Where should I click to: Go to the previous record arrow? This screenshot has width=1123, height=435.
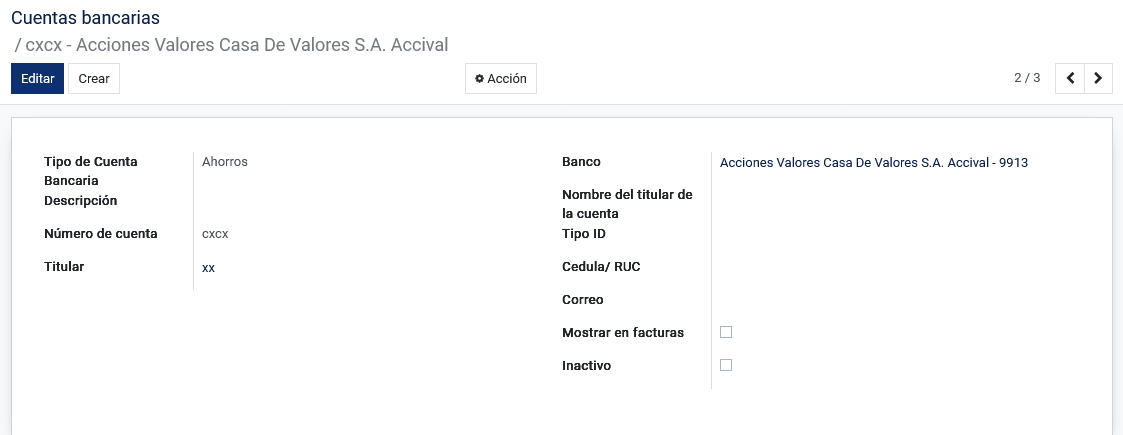(1070, 79)
